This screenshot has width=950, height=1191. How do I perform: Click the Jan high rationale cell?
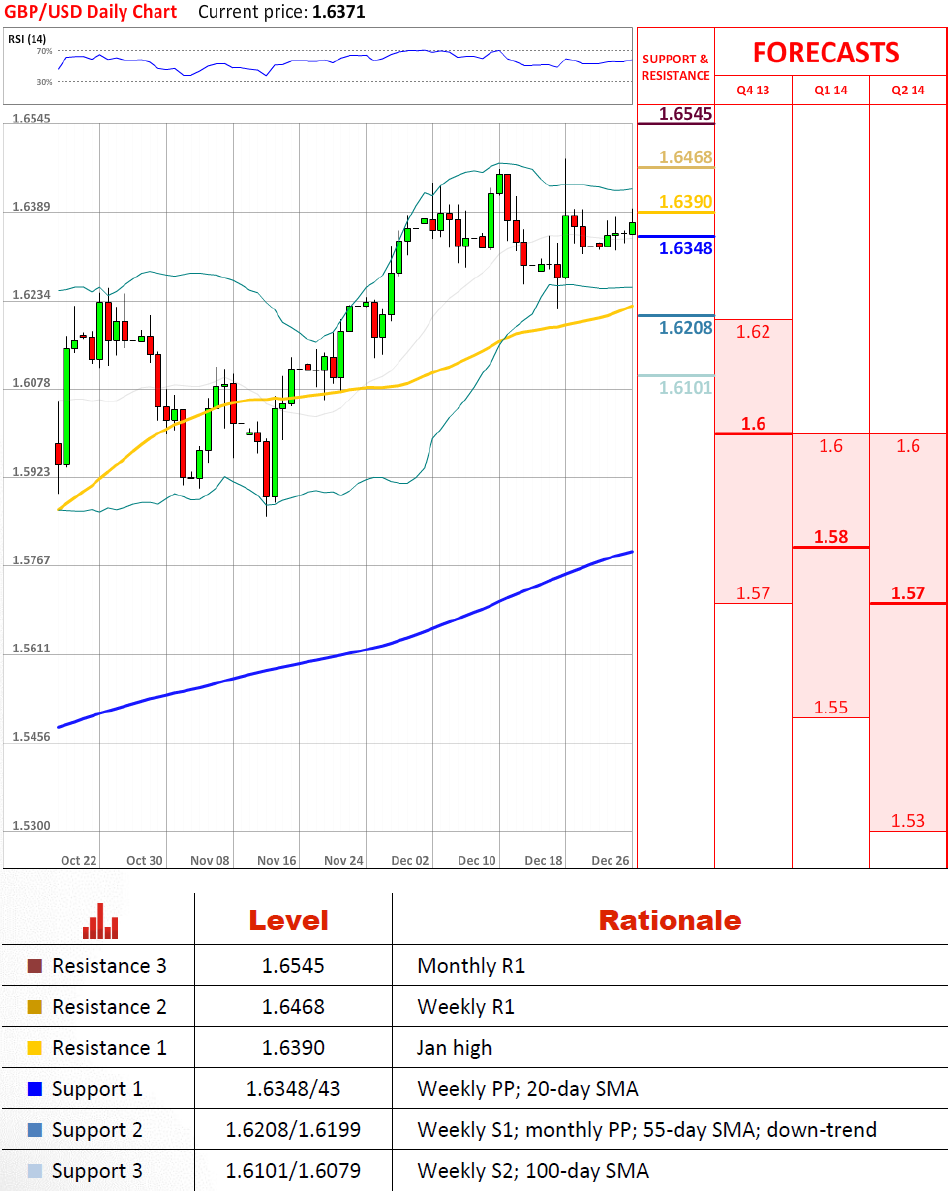[454, 1048]
